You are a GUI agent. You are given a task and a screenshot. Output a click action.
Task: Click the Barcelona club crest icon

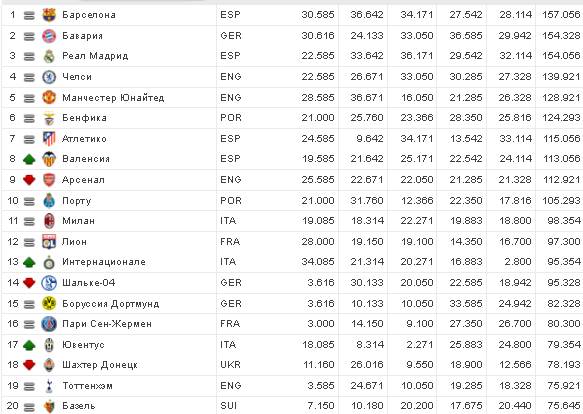(x=49, y=15)
